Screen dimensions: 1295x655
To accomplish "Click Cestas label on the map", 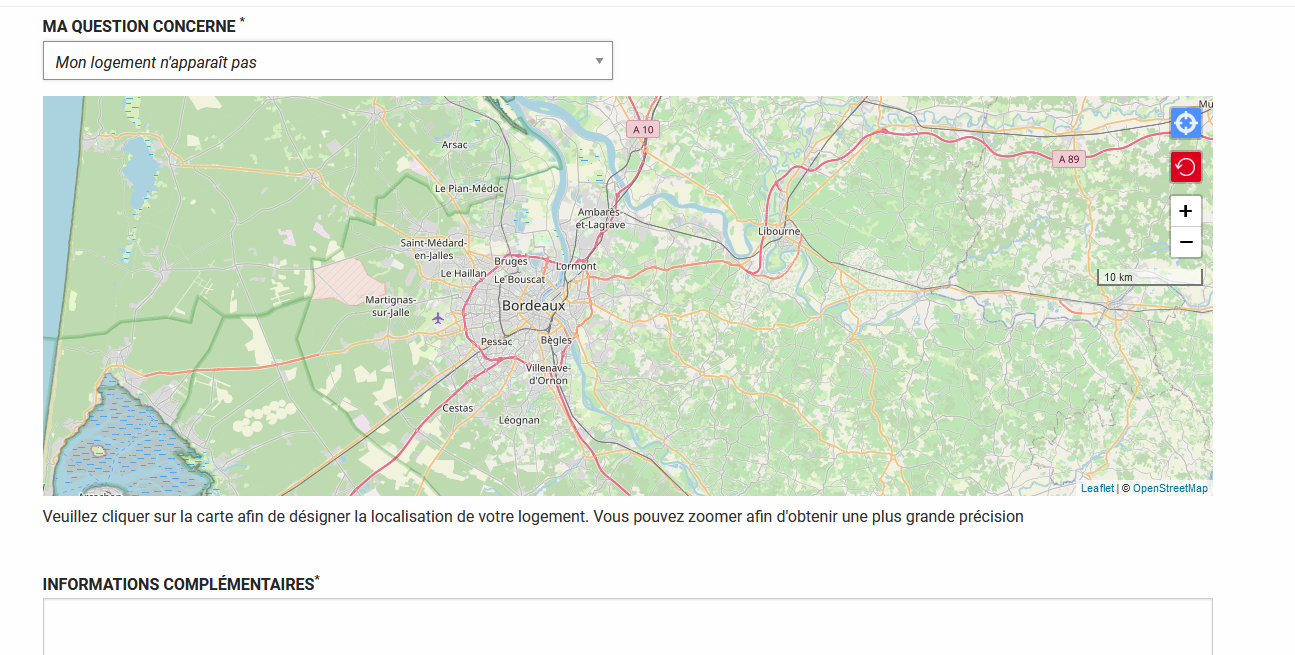I will point(458,408).
